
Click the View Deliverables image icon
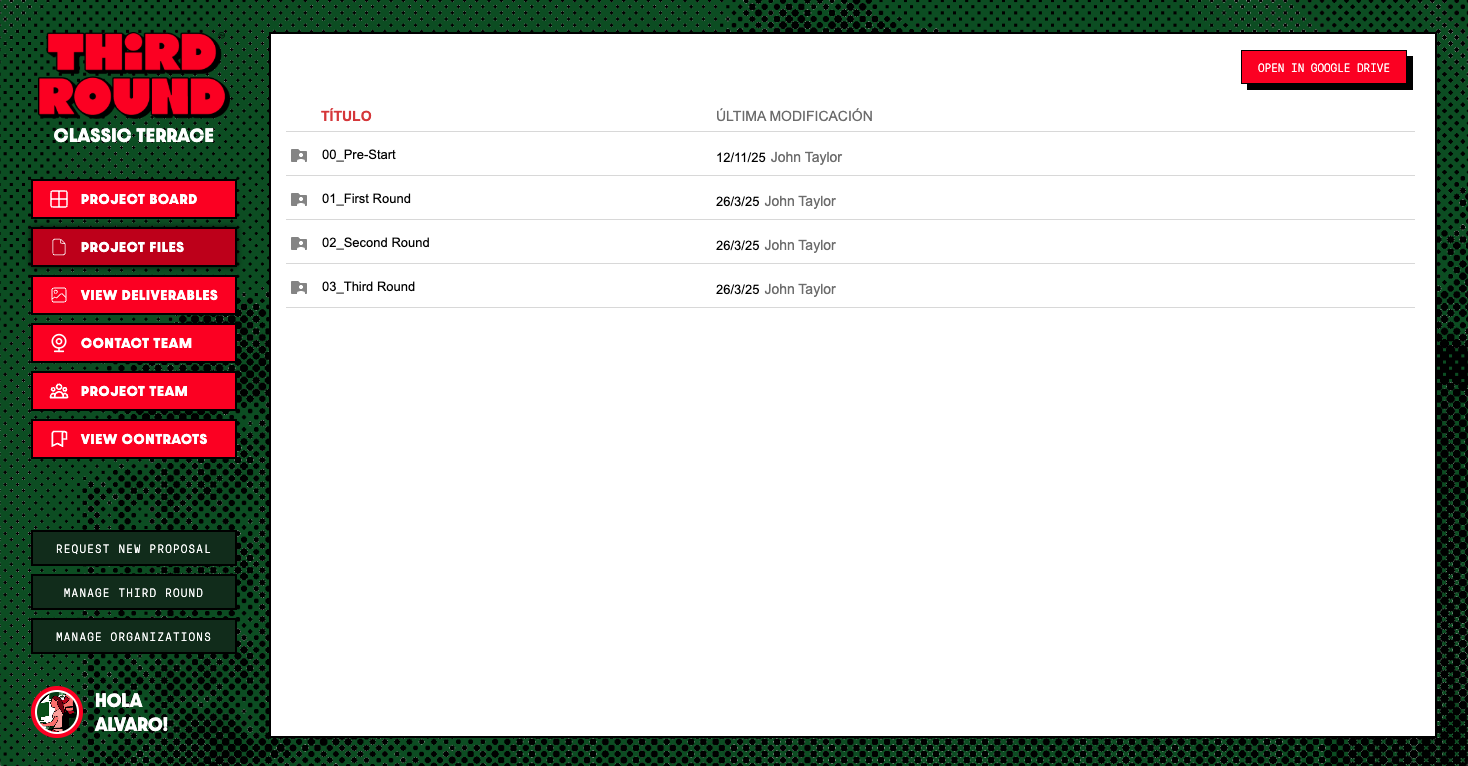59,295
